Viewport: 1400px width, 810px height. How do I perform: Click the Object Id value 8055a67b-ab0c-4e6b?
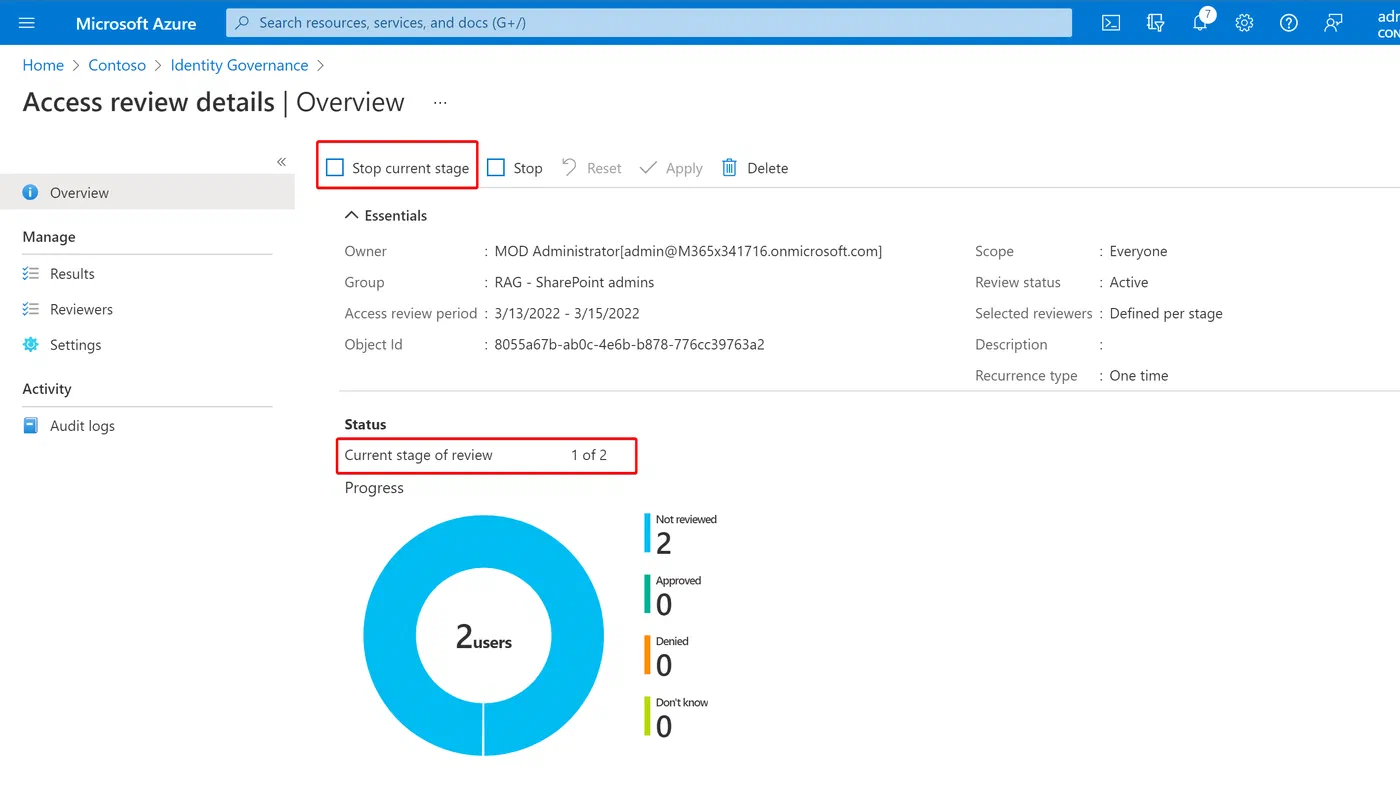point(629,344)
